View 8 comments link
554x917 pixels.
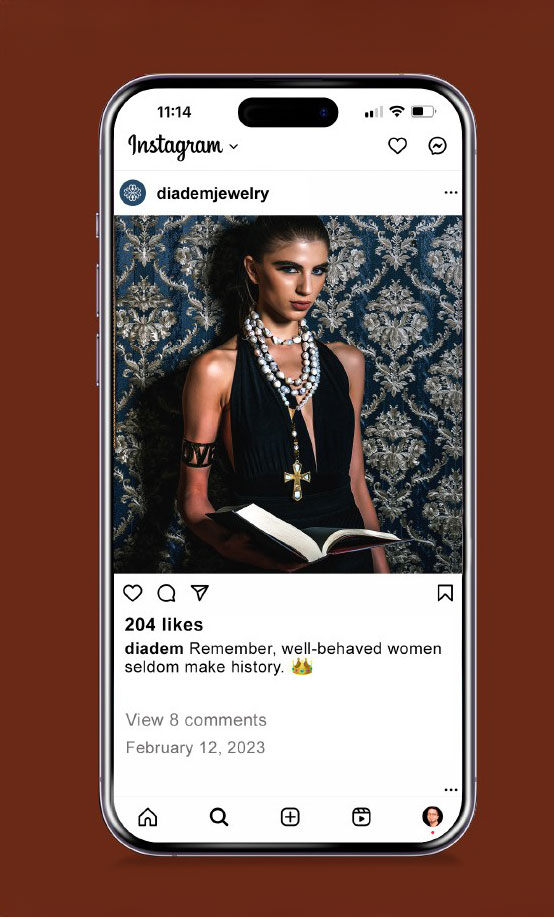coord(196,720)
